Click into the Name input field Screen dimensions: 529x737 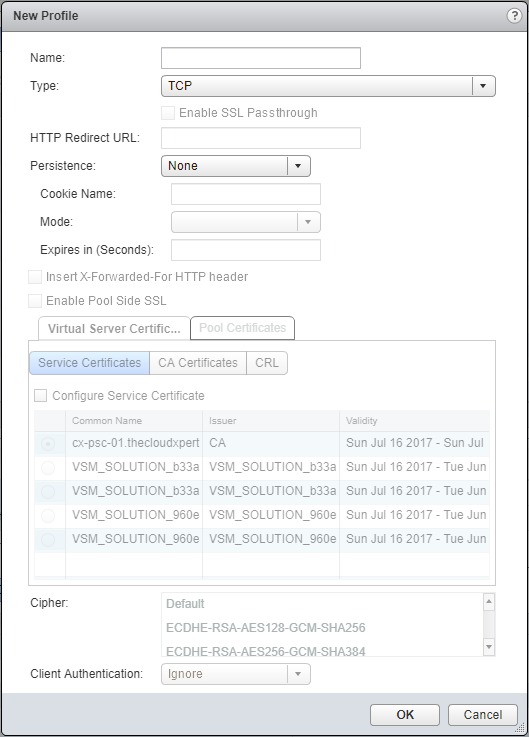pos(261,58)
